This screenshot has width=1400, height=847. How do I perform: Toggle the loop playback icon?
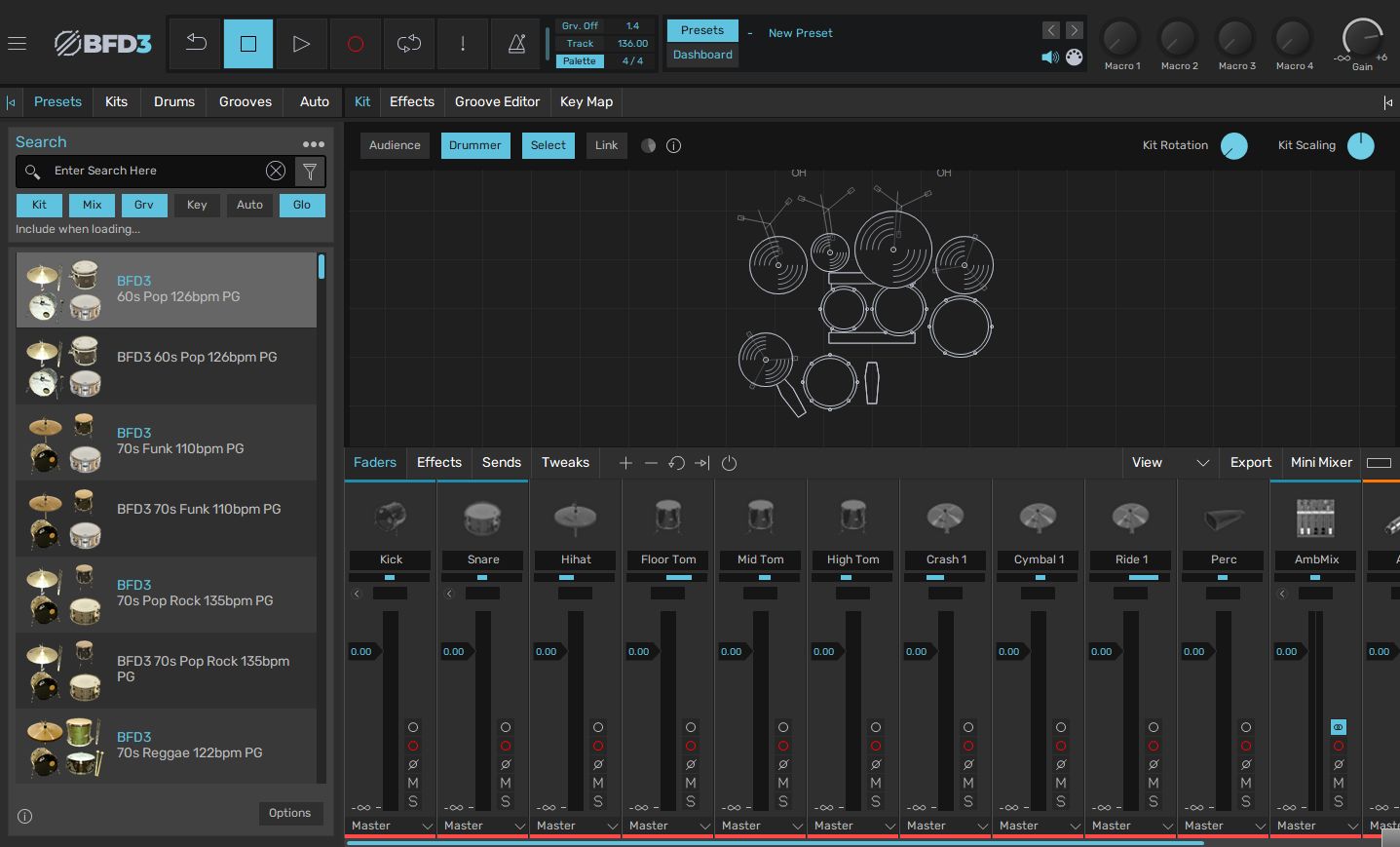(409, 43)
